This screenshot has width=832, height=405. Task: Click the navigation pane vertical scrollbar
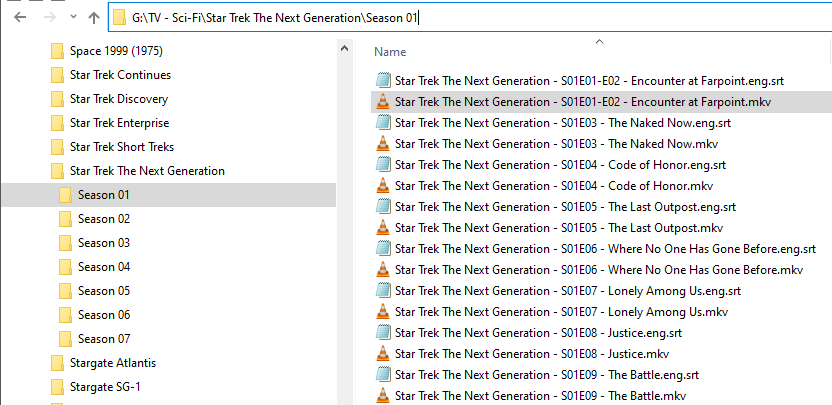(344, 200)
